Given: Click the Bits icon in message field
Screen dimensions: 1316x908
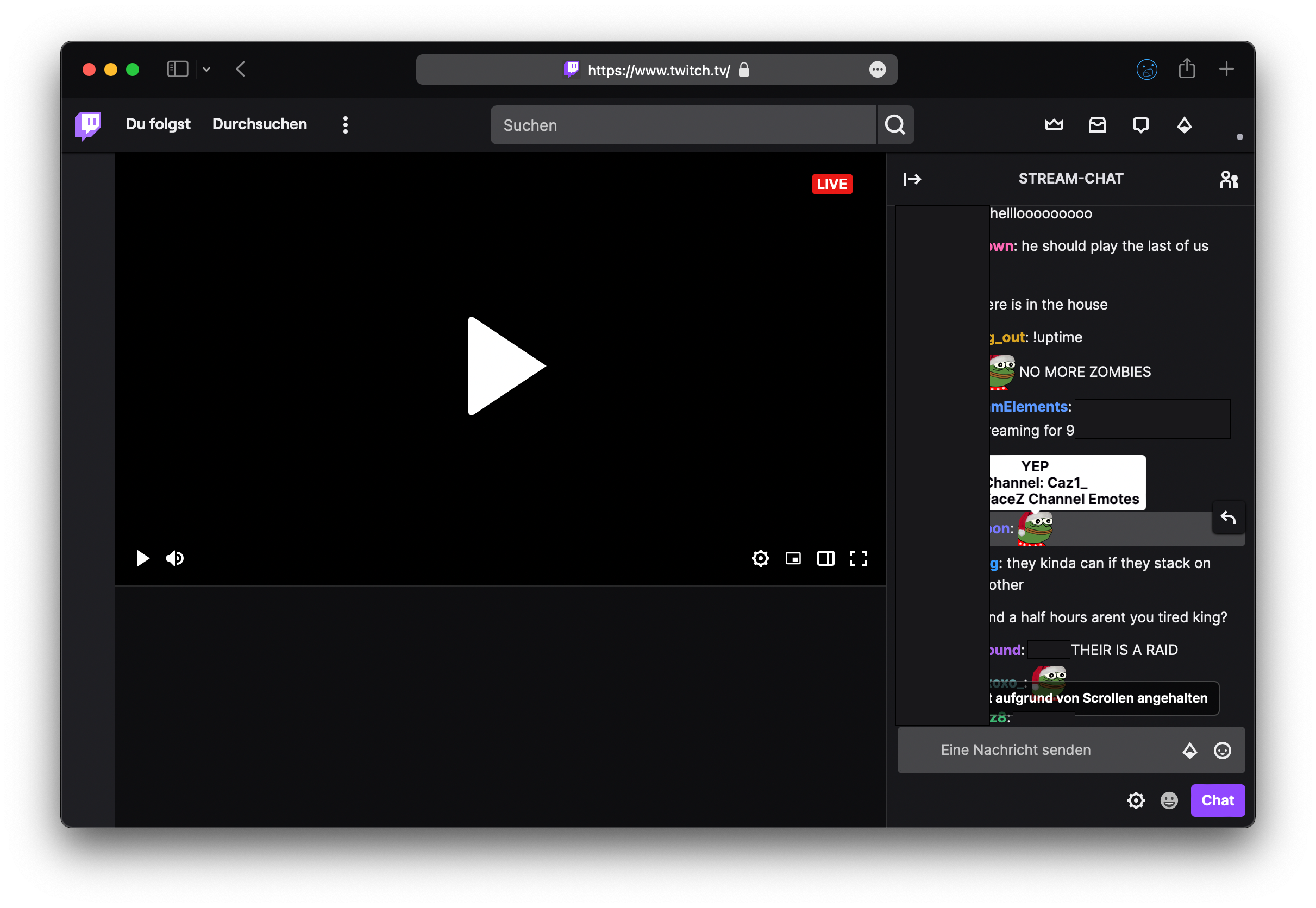Looking at the screenshot, I should [x=1189, y=751].
